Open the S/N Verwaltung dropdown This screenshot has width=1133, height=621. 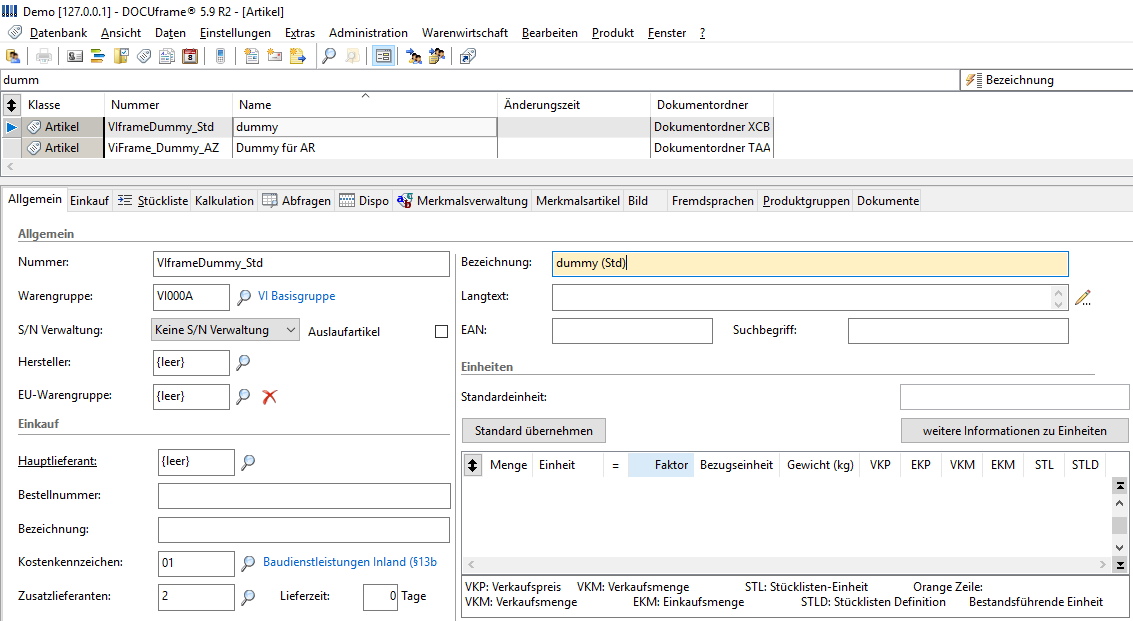[225, 330]
